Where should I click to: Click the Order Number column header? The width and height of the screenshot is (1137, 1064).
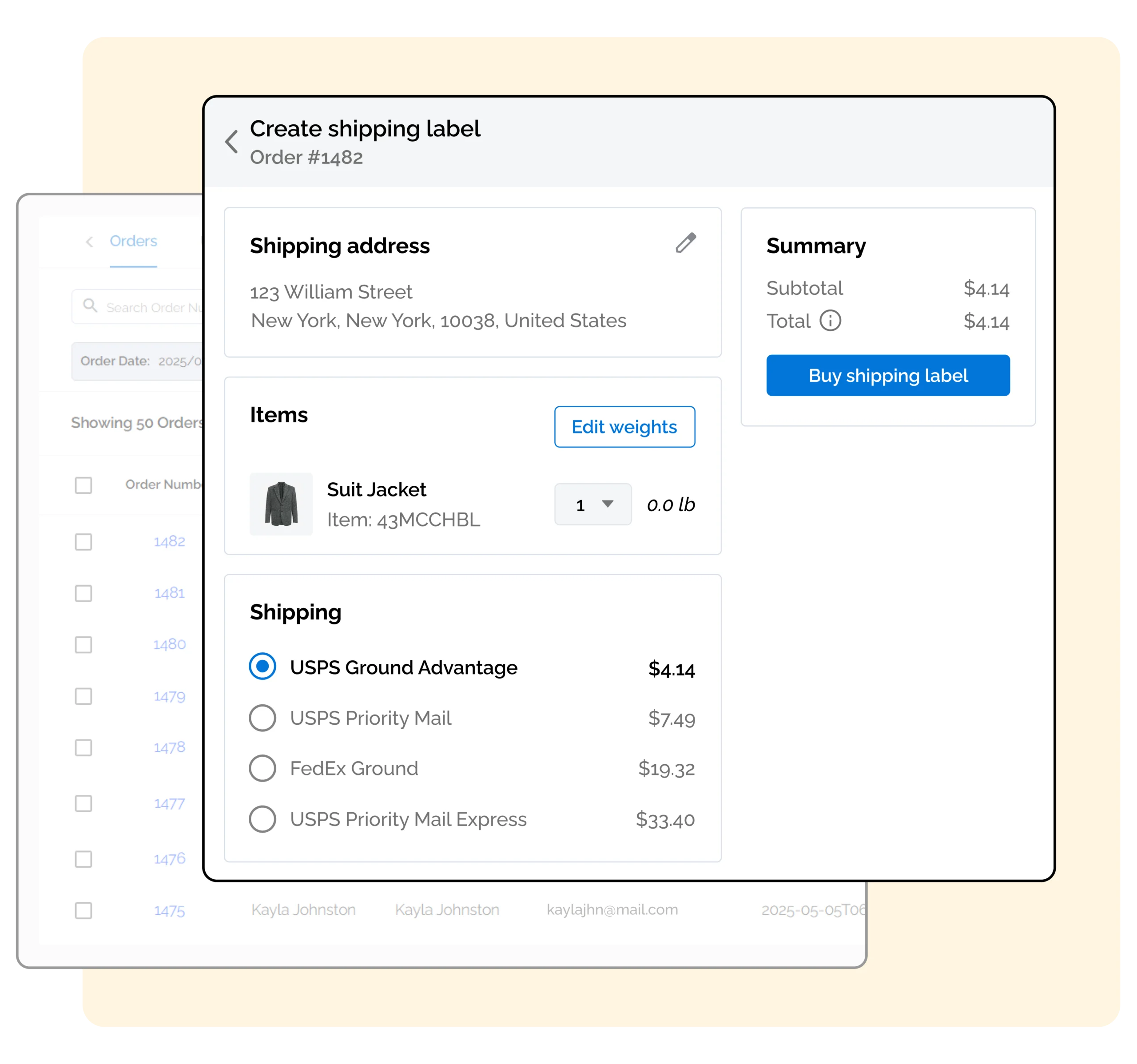[163, 484]
